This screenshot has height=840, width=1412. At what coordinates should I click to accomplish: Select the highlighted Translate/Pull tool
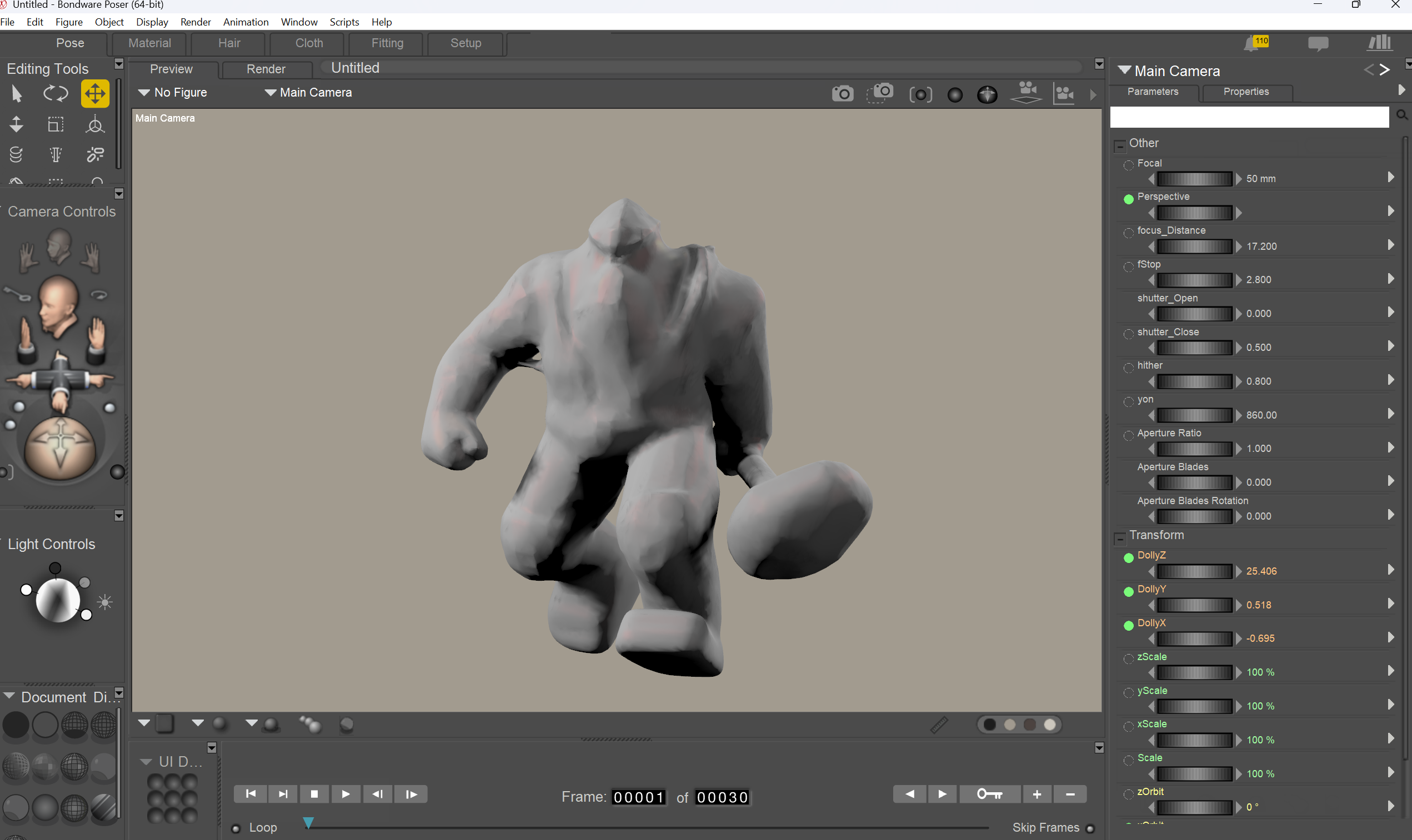click(x=95, y=93)
